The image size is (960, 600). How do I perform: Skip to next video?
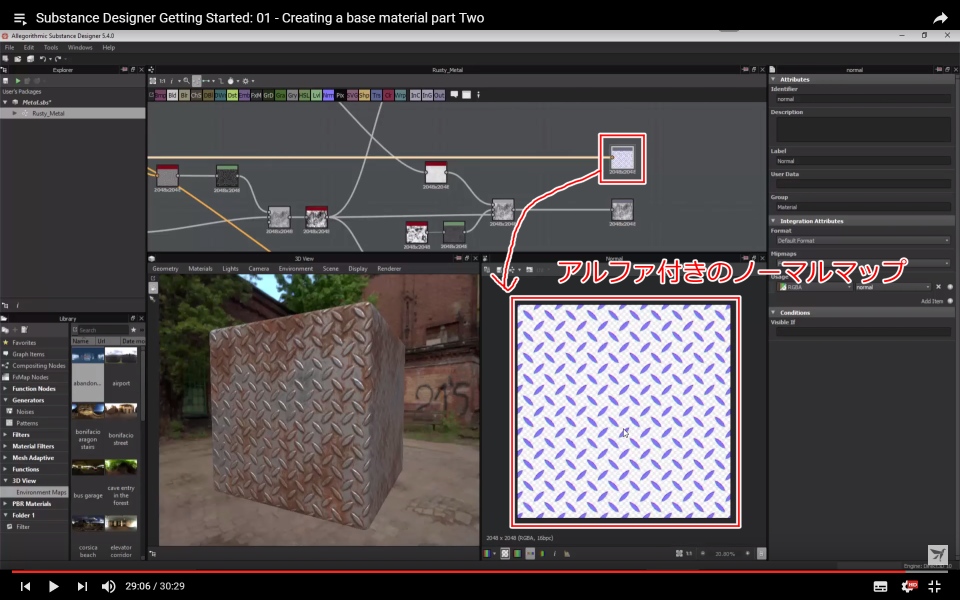(x=82, y=587)
